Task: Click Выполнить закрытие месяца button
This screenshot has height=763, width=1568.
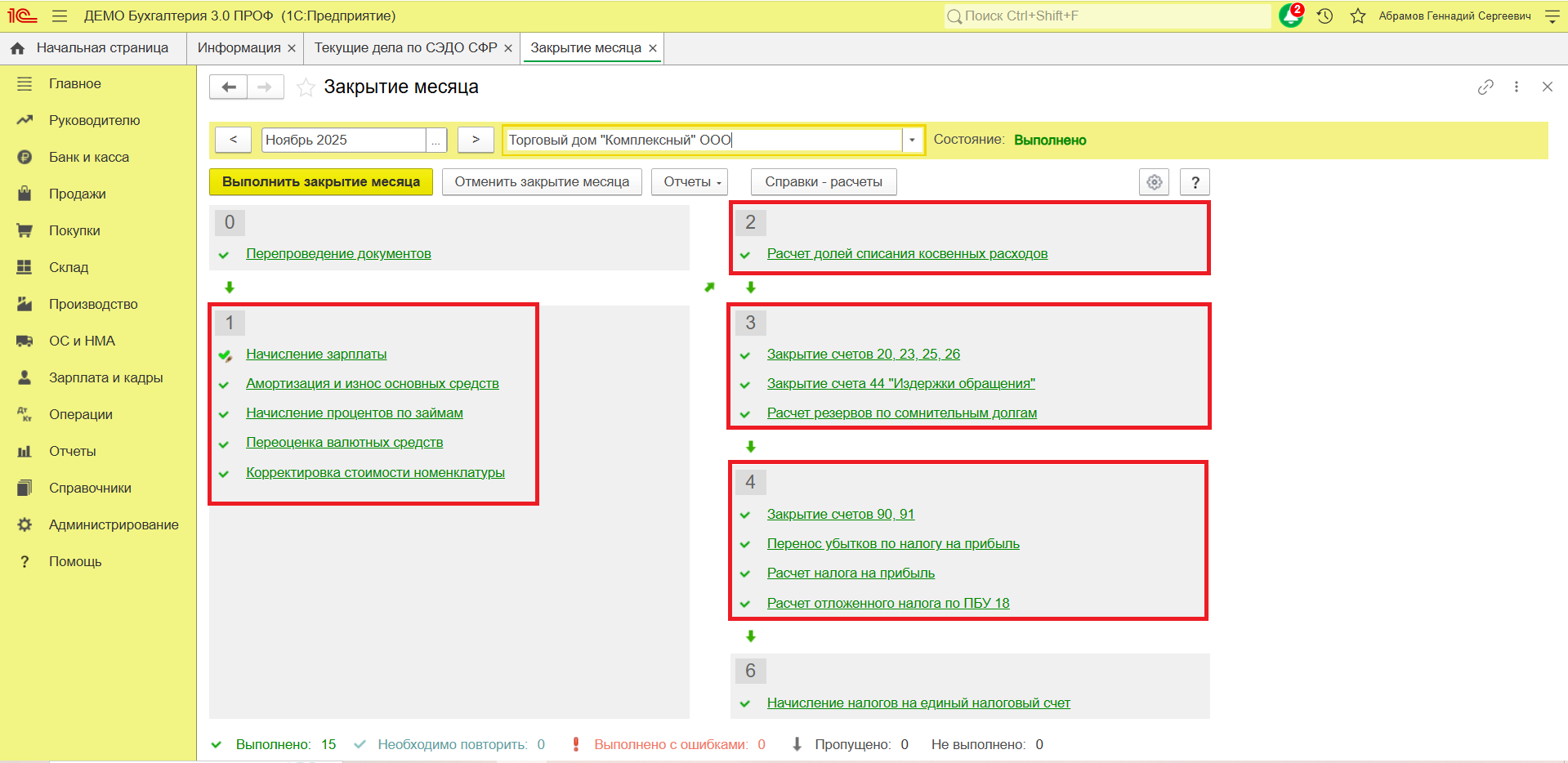Action: click(x=321, y=182)
